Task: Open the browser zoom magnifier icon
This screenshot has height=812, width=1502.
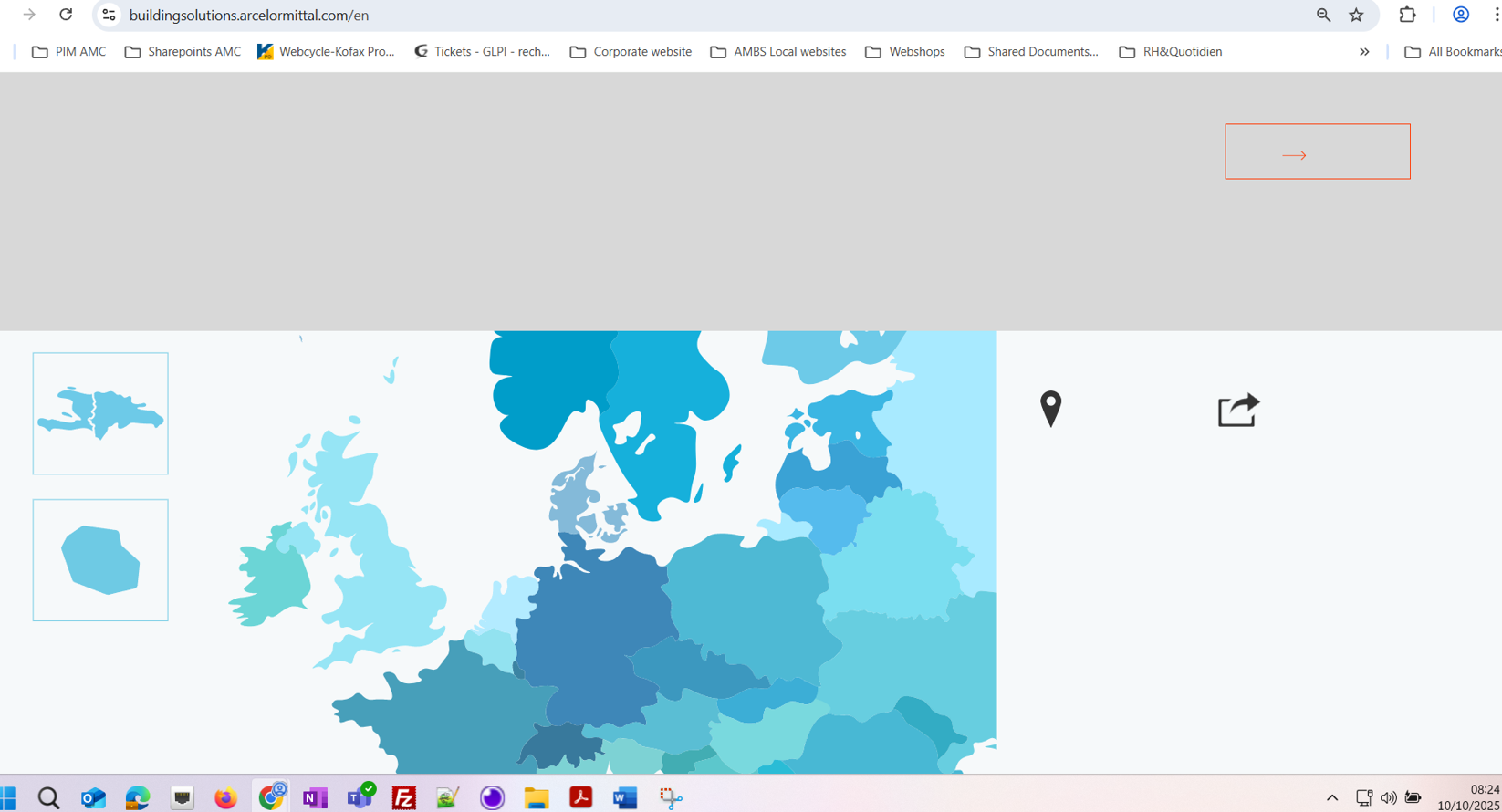Action: click(1323, 15)
